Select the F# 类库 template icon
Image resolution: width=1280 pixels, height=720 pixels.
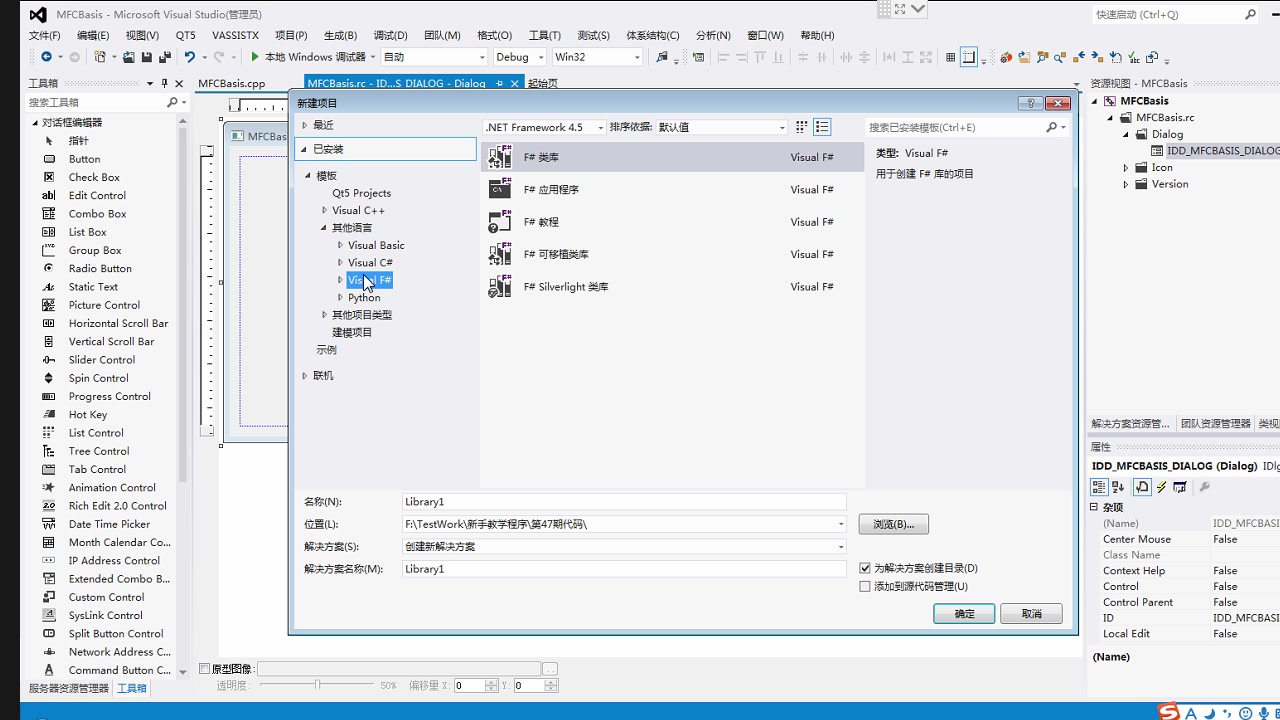(x=500, y=157)
